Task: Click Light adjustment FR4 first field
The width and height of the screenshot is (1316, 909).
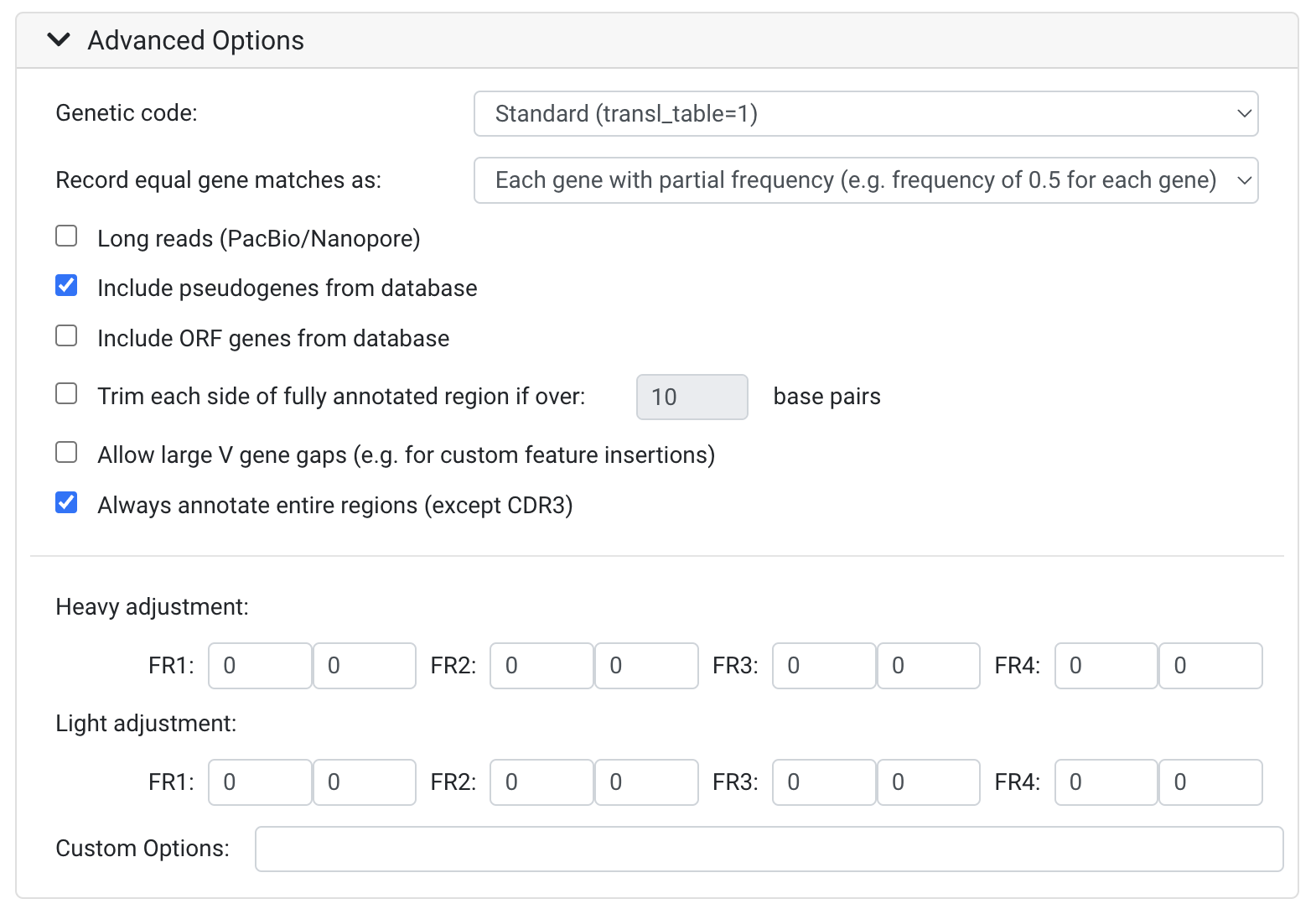Action: pyautogui.click(x=1106, y=782)
